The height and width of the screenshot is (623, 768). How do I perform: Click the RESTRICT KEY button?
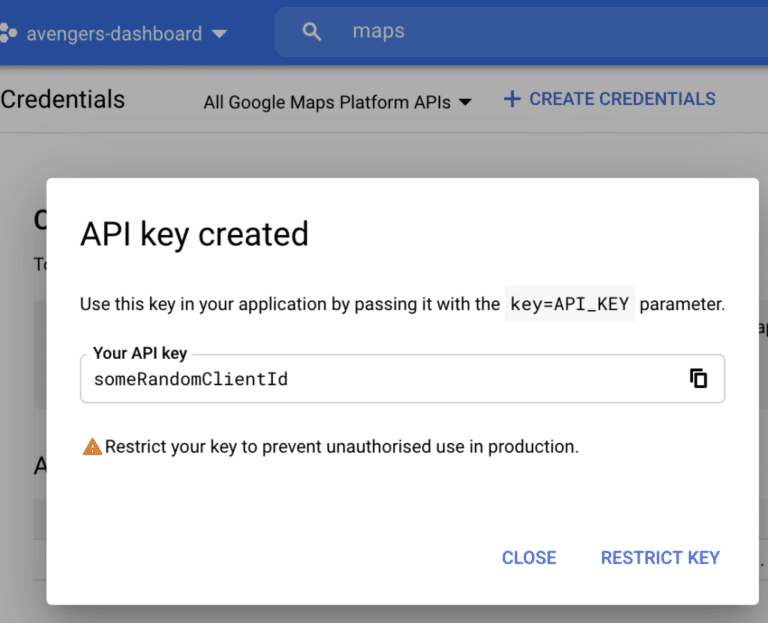pos(660,557)
